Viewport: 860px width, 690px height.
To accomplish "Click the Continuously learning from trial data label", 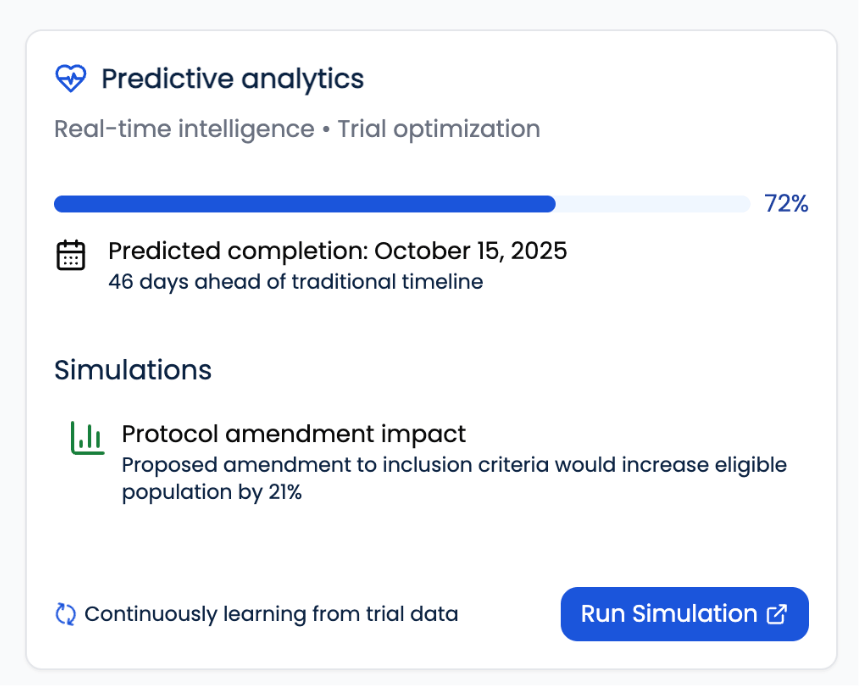I will (x=271, y=614).
